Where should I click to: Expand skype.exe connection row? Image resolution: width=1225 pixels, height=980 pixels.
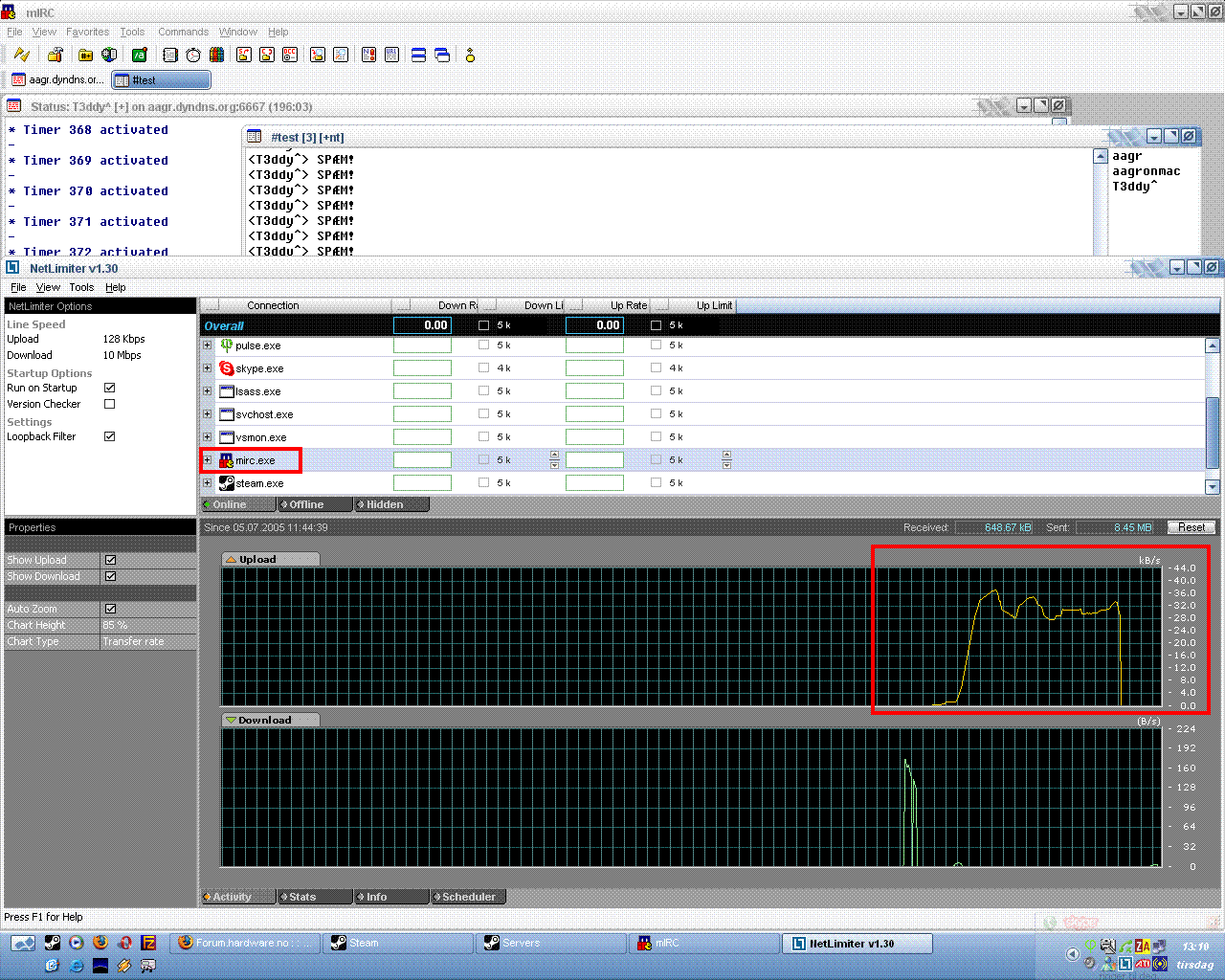click(207, 367)
